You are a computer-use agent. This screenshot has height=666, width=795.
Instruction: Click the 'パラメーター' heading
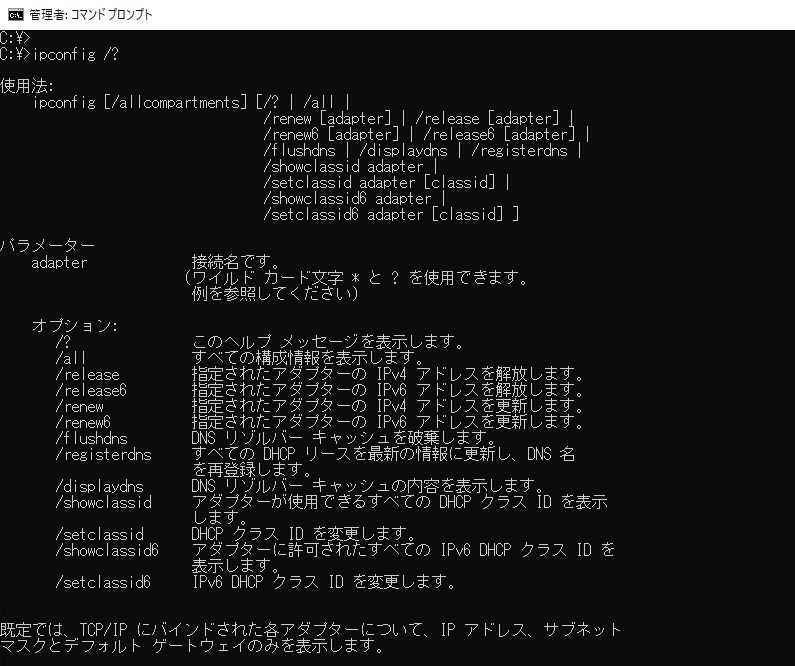coord(47,246)
